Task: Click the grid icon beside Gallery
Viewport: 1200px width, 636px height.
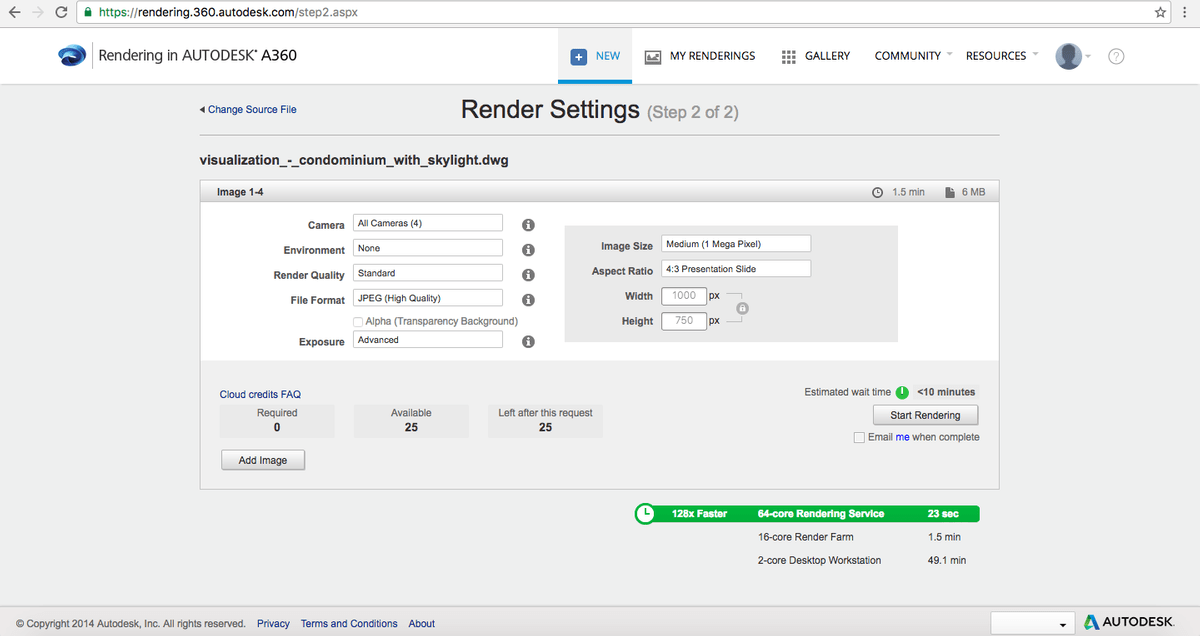Action: click(x=788, y=57)
